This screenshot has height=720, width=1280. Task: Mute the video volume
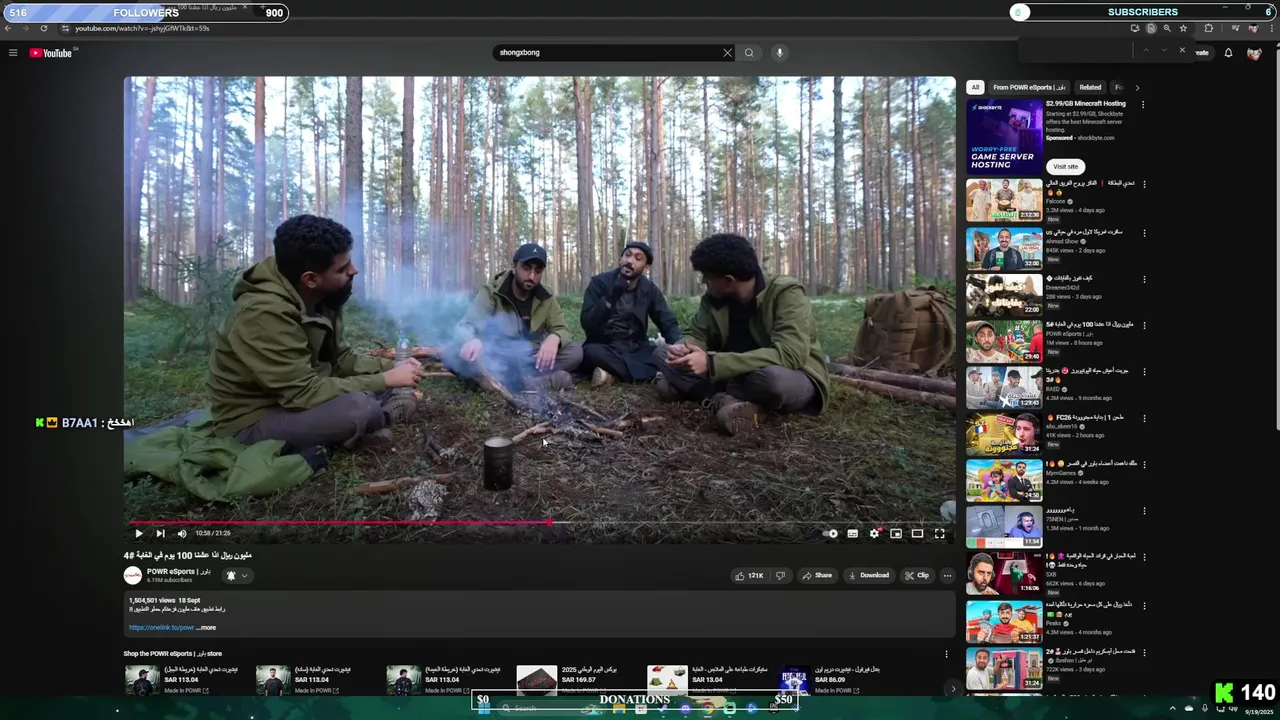tap(181, 533)
